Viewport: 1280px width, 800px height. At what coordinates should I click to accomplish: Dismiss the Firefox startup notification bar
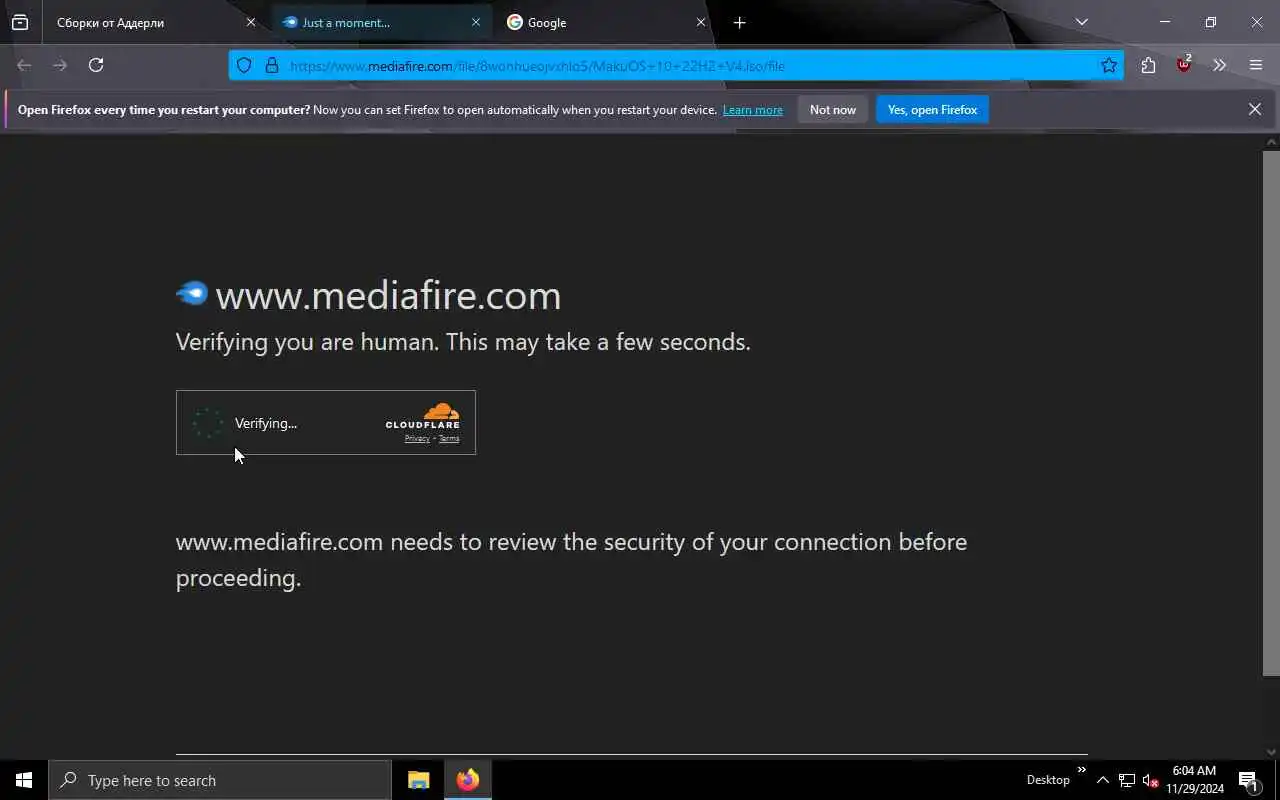click(1255, 109)
